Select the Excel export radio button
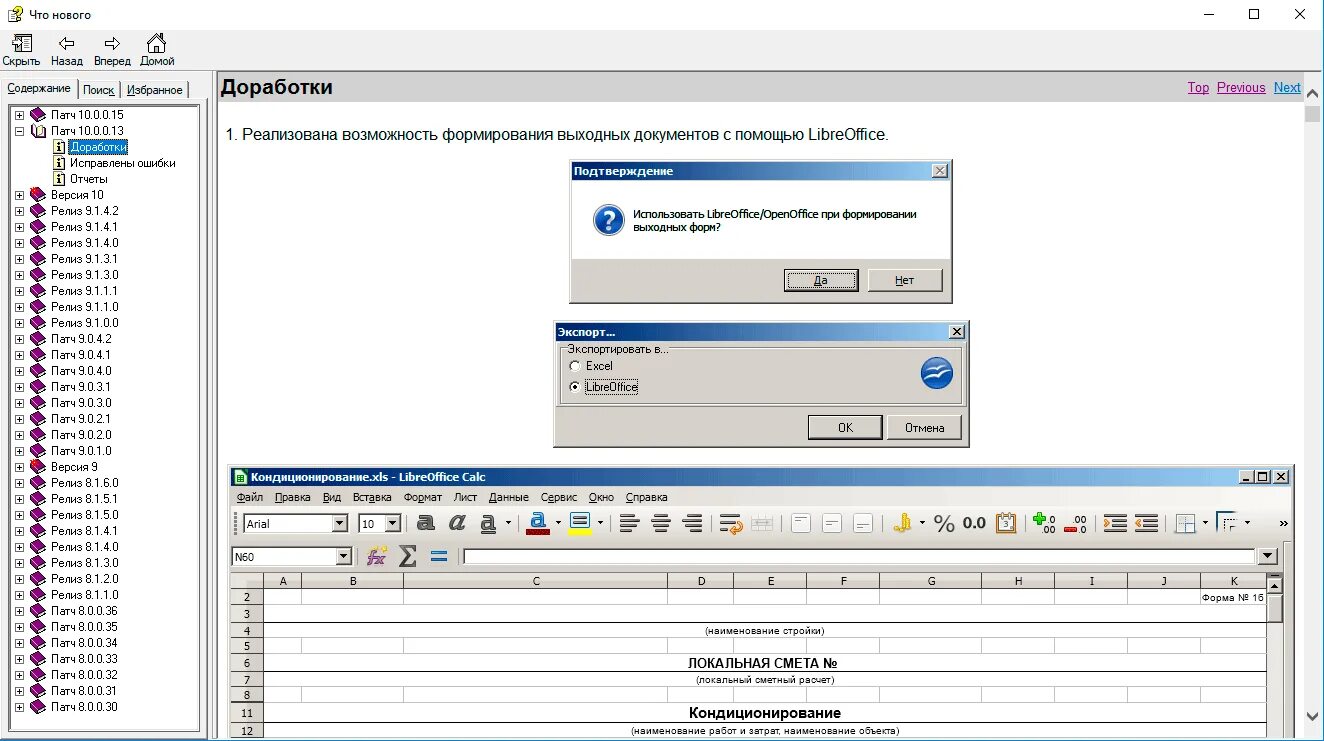Image resolution: width=1324 pixels, height=741 pixels. pyautogui.click(x=574, y=366)
